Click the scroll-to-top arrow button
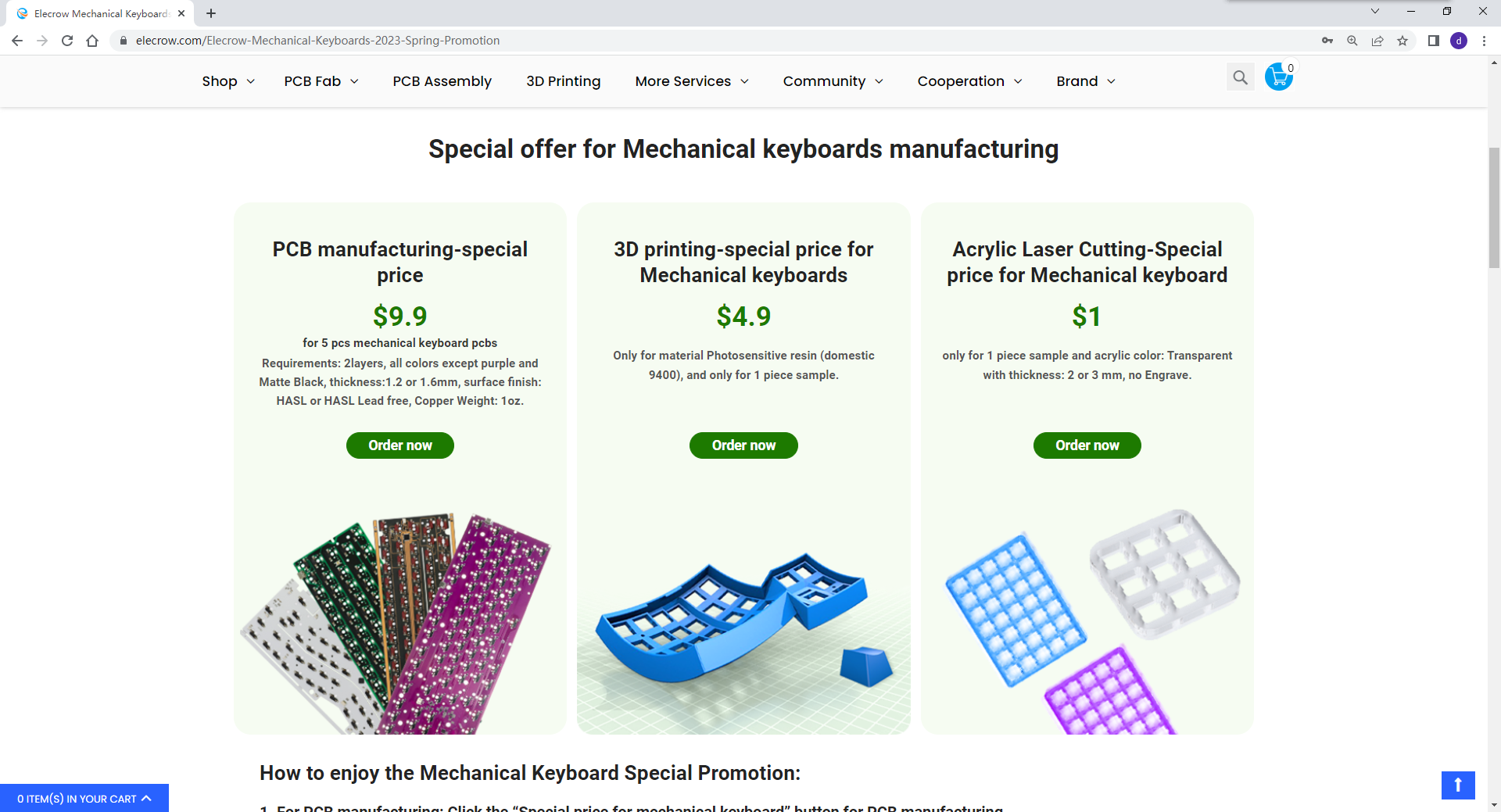1501x812 pixels. point(1458,785)
